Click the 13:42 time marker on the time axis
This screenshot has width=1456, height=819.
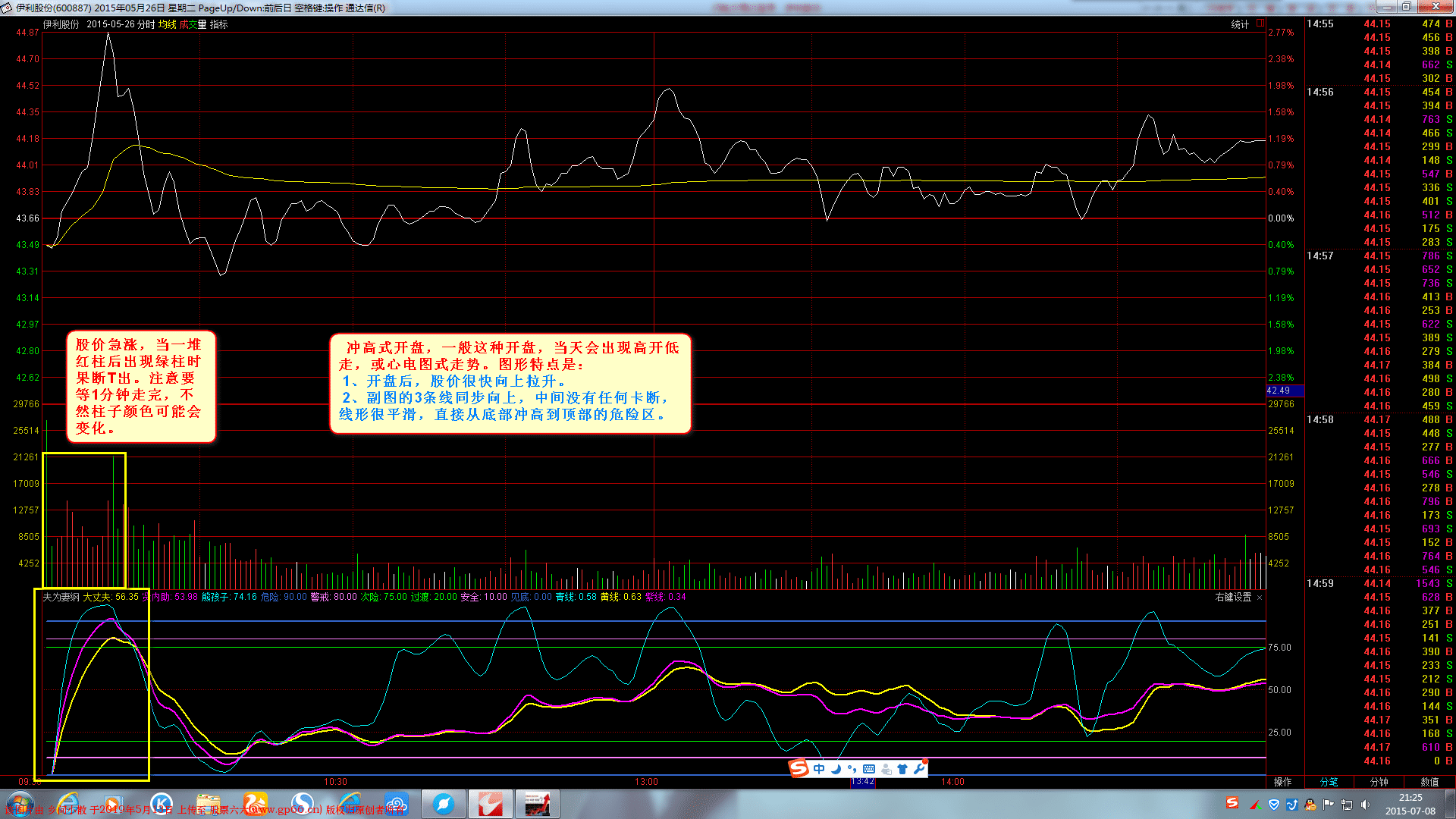(862, 782)
